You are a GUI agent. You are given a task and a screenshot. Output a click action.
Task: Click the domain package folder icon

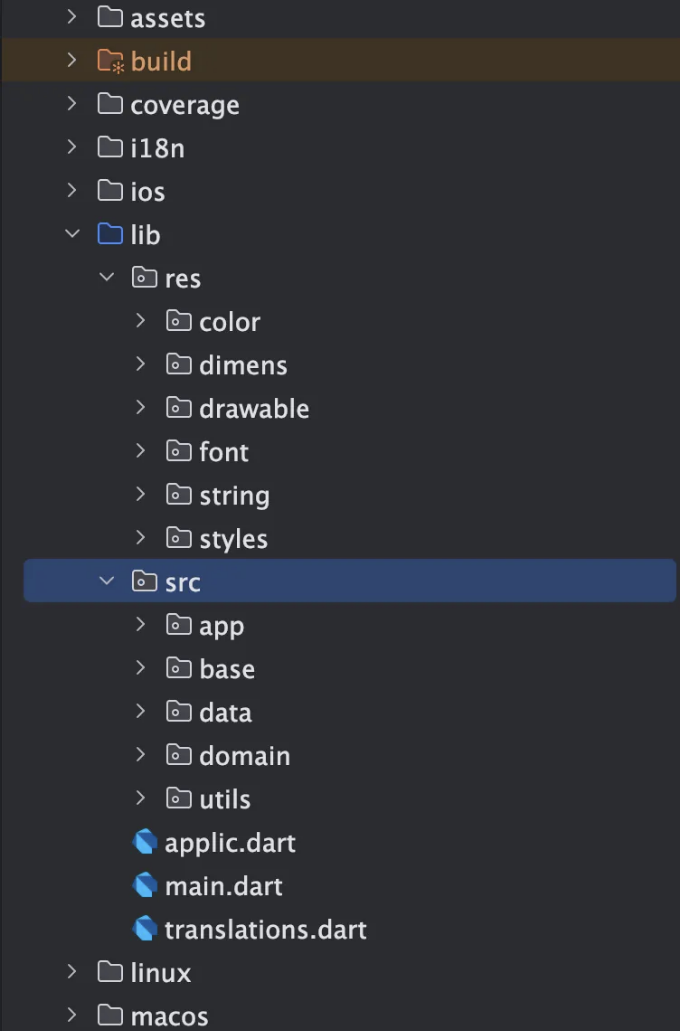[x=178, y=754]
